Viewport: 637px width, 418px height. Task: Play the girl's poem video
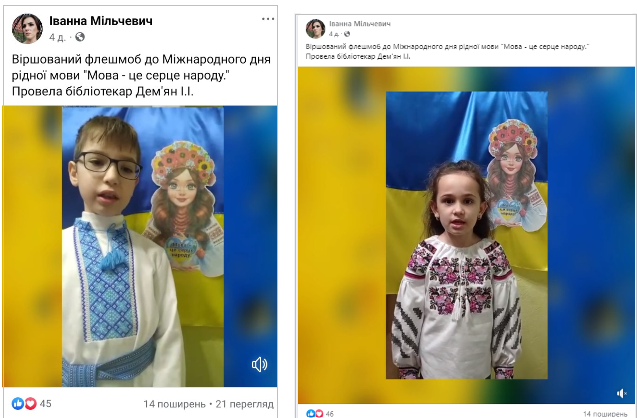tap(466, 235)
